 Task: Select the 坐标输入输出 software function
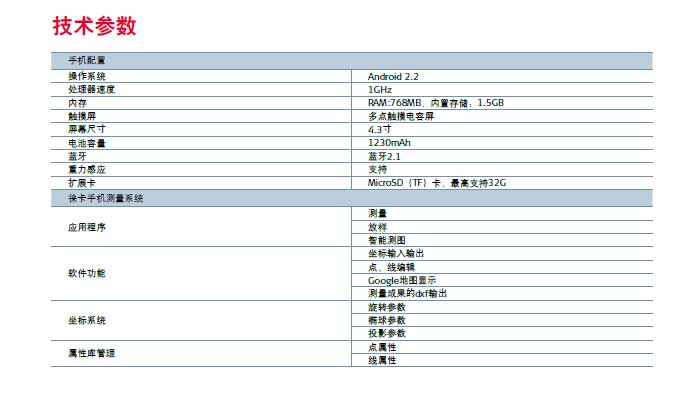(x=396, y=254)
